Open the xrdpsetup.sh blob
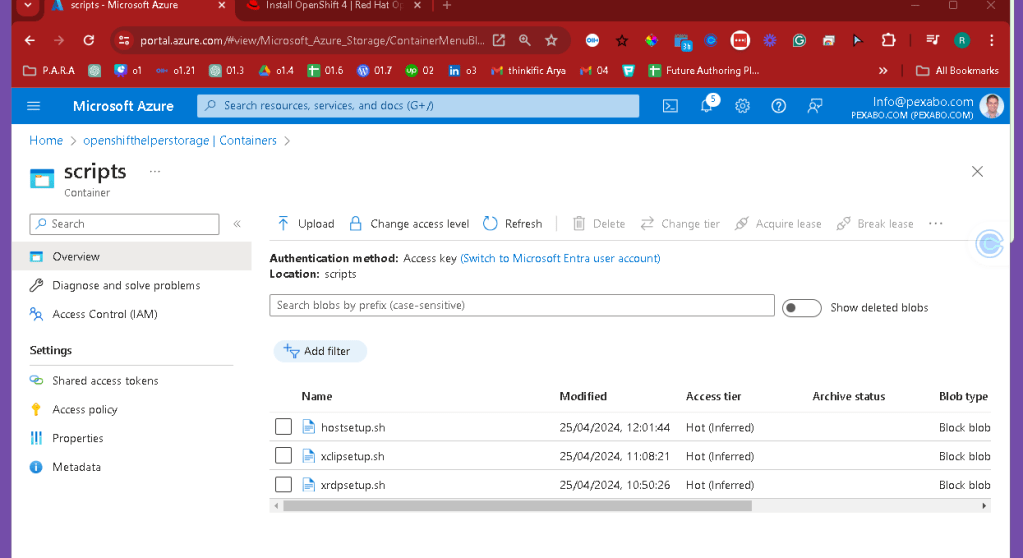The image size is (1023, 558). (353, 485)
